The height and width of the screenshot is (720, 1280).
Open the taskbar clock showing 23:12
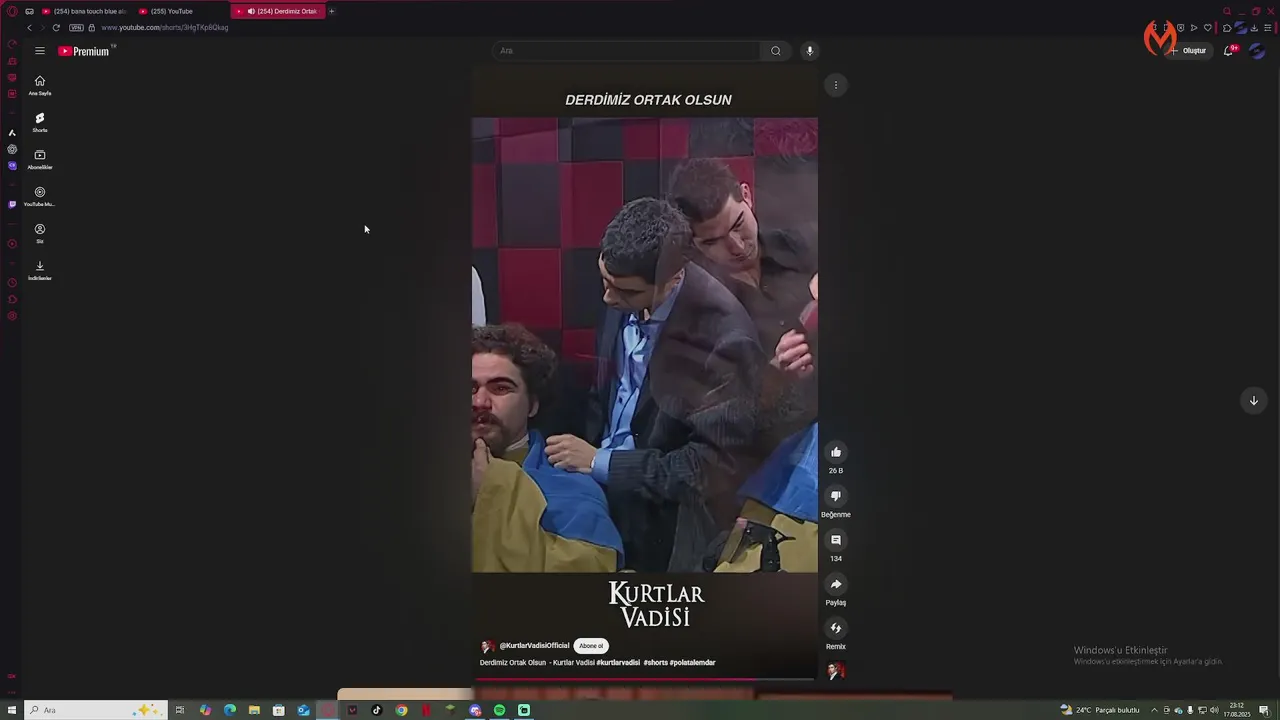1237,710
